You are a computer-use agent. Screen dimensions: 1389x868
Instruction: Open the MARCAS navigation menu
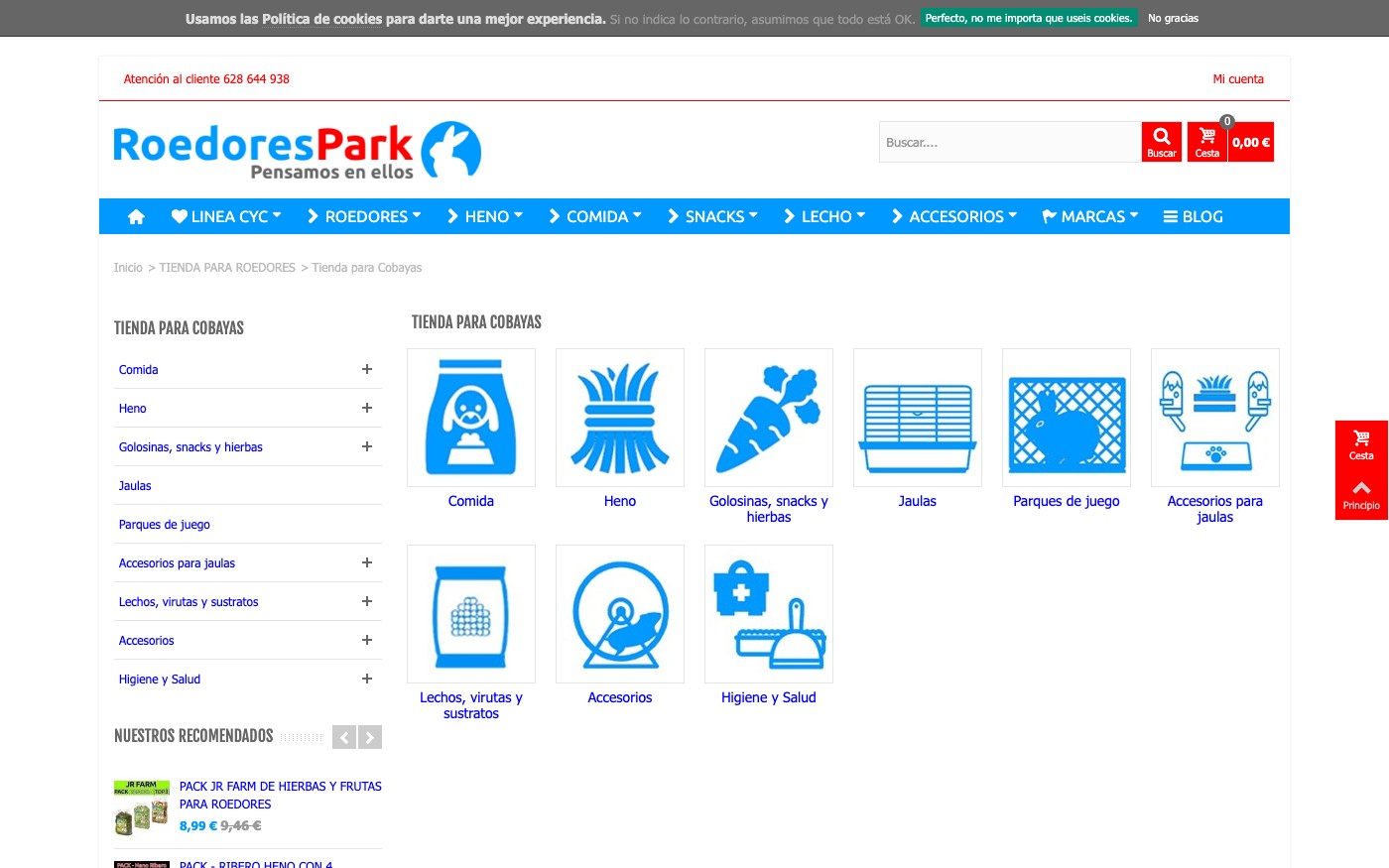(1090, 216)
